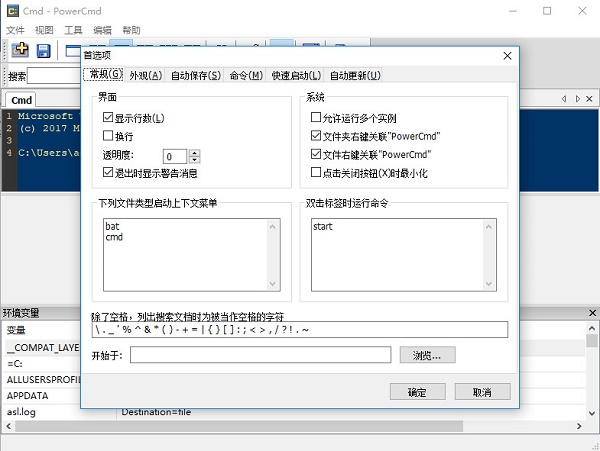Screen dimensions: 600x451
Task: Click the search-separator characters field
Action: click(300, 329)
